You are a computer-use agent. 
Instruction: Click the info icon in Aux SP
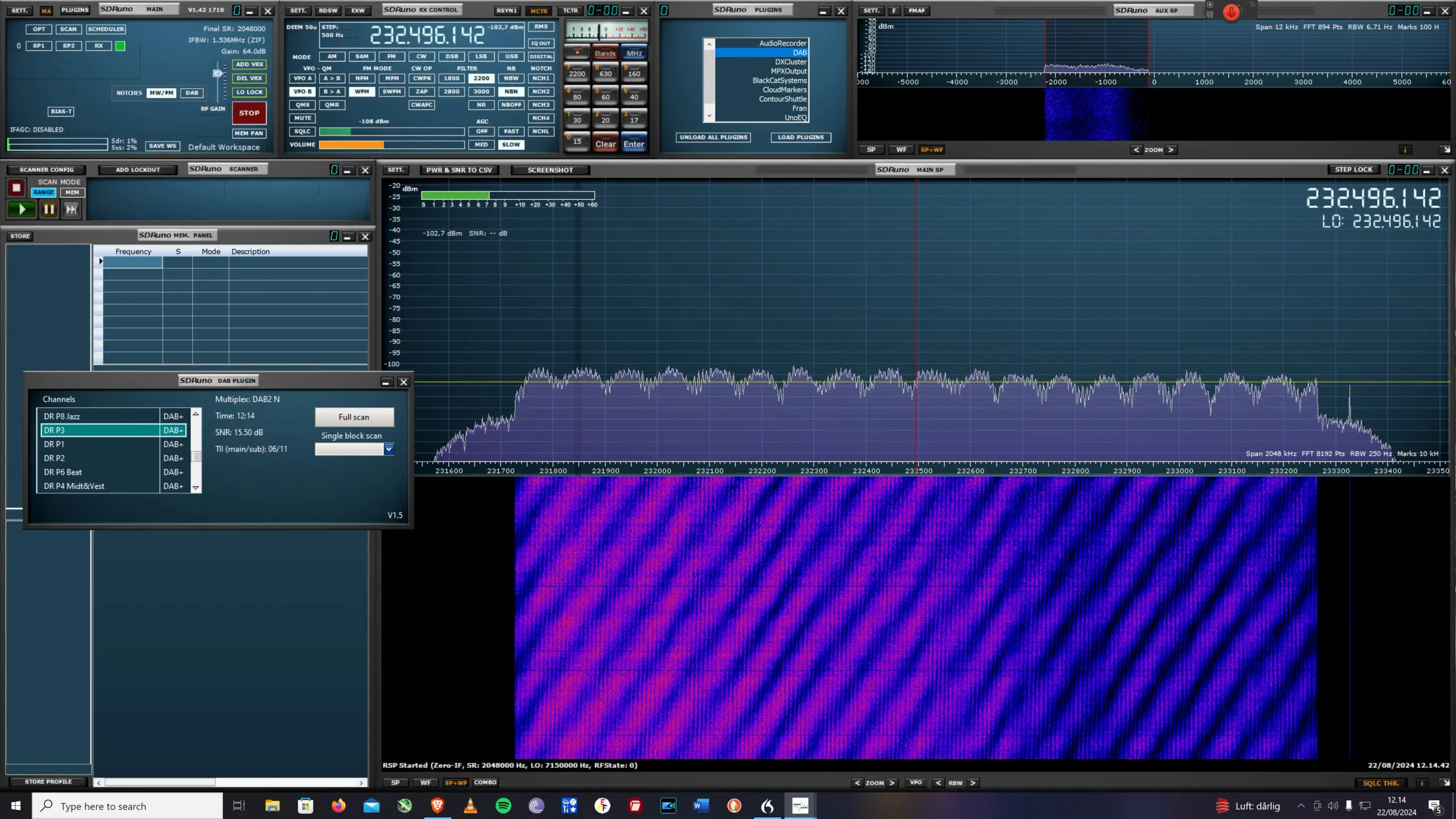[x=1405, y=150]
